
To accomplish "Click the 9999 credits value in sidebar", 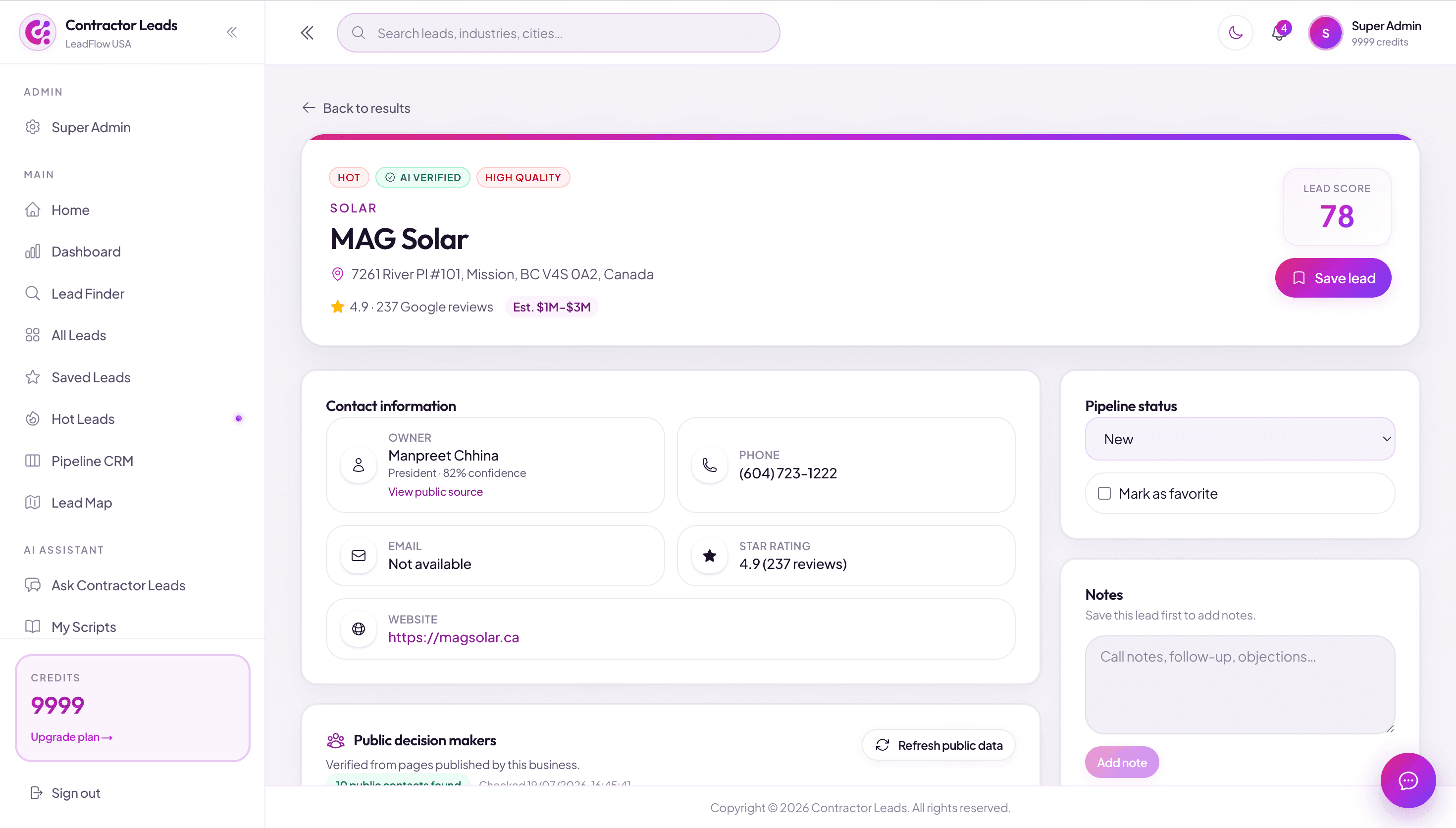I will click(x=57, y=705).
